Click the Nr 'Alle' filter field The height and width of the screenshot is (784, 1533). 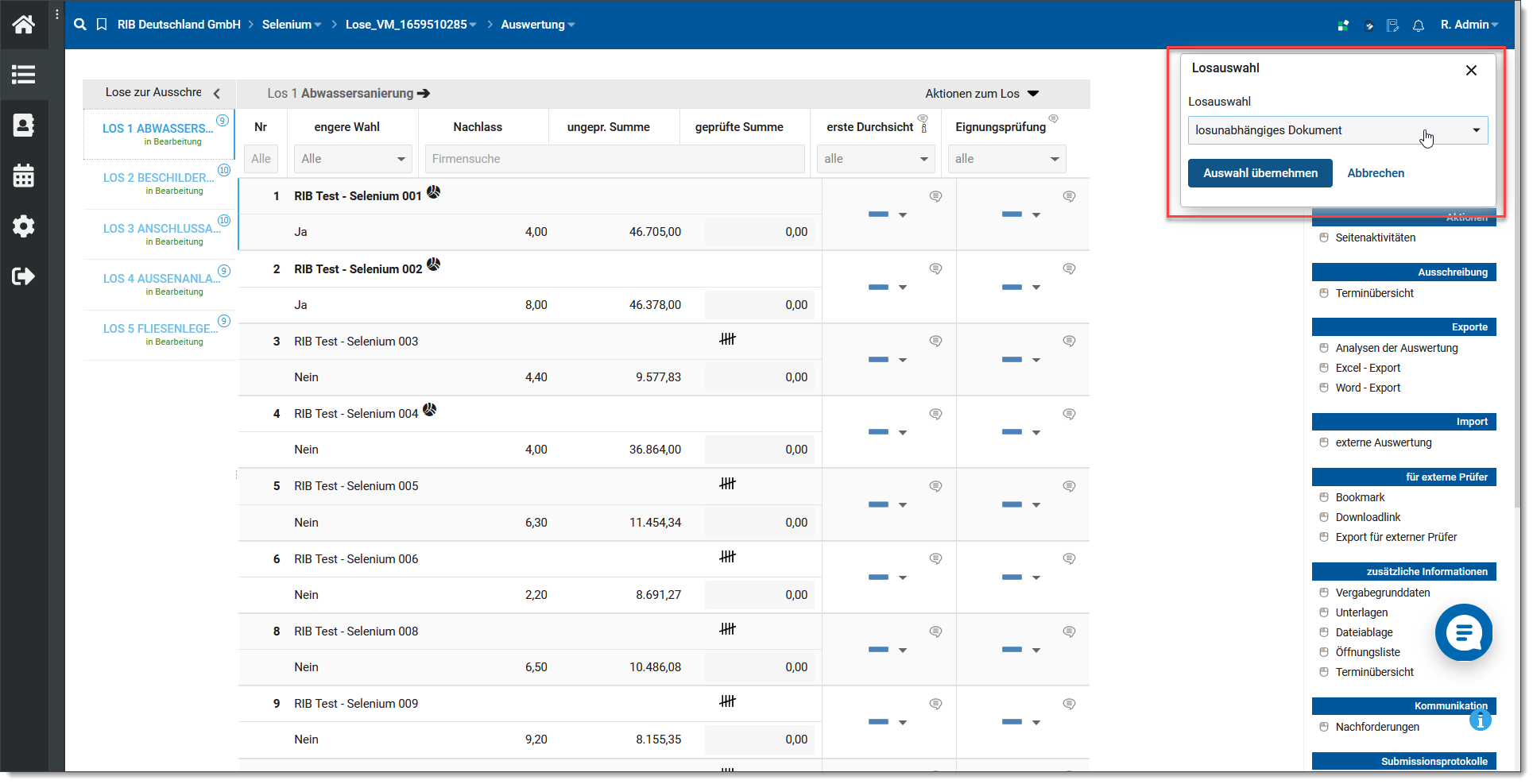[x=261, y=159]
